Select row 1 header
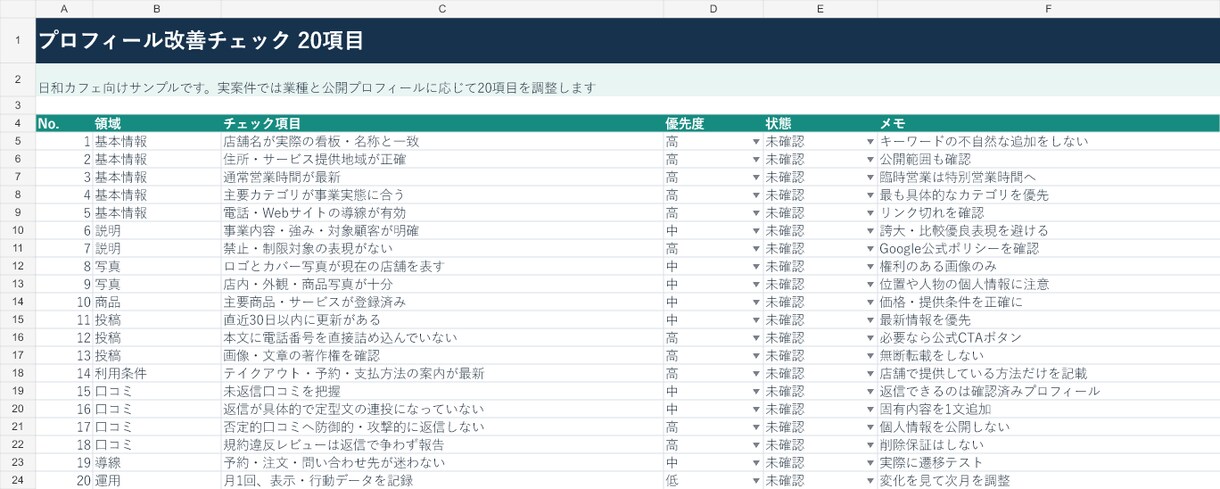Image resolution: width=1220 pixels, height=489 pixels. tap(17, 41)
